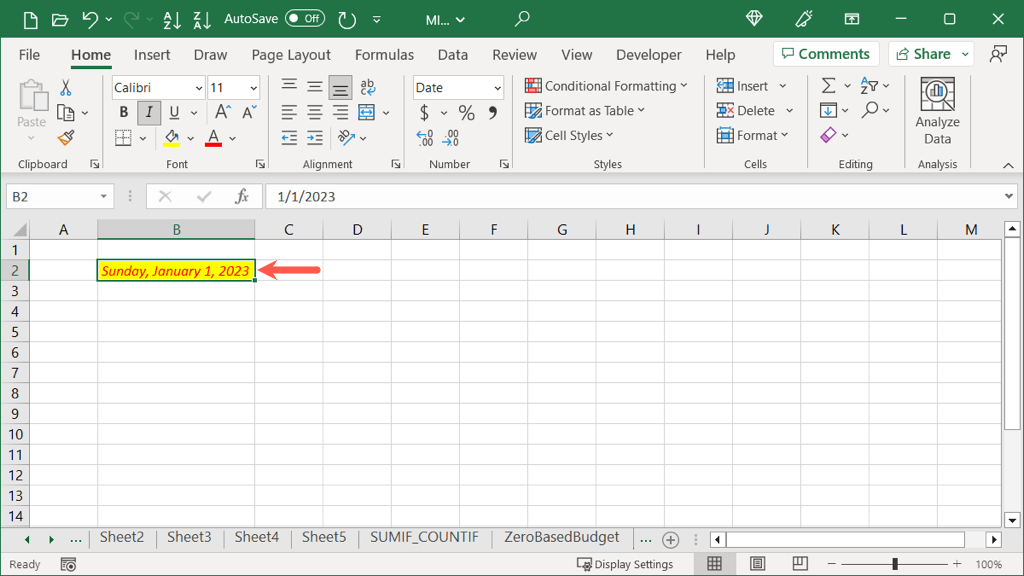The height and width of the screenshot is (576, 1024).
Task: Open file folder icon in title bar
Action: (x=59, y=20)
